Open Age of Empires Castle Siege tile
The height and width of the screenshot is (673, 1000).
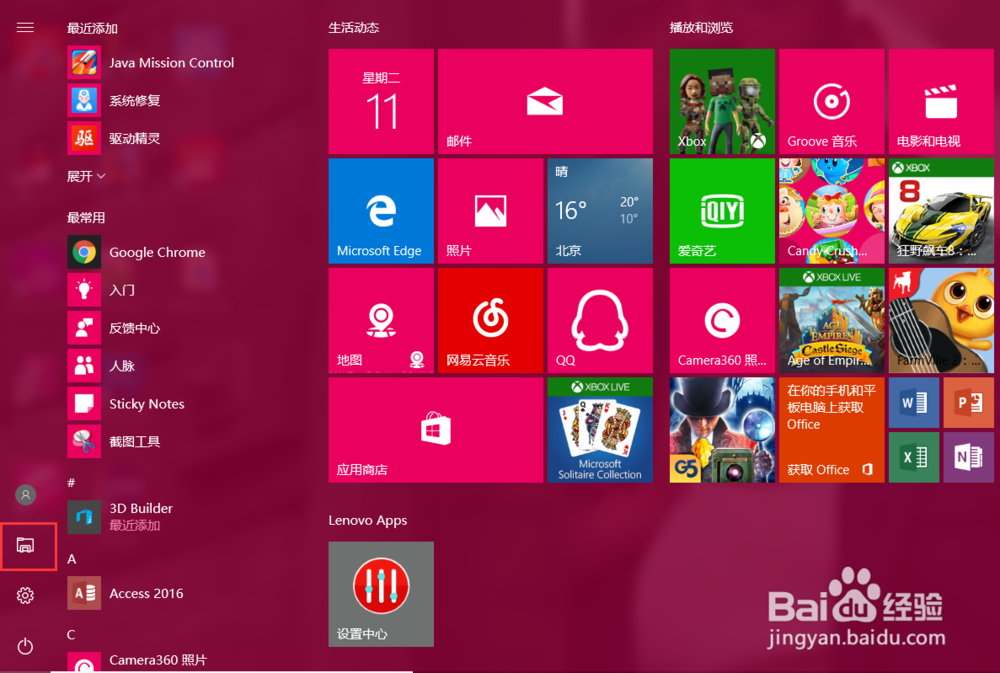(x=832, y=320)
